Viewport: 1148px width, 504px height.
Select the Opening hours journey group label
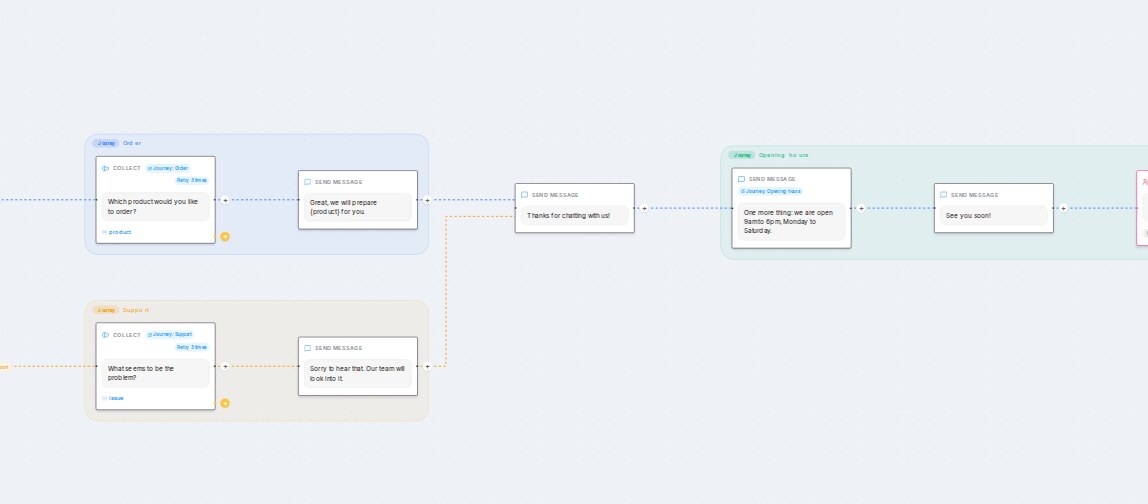783,155
